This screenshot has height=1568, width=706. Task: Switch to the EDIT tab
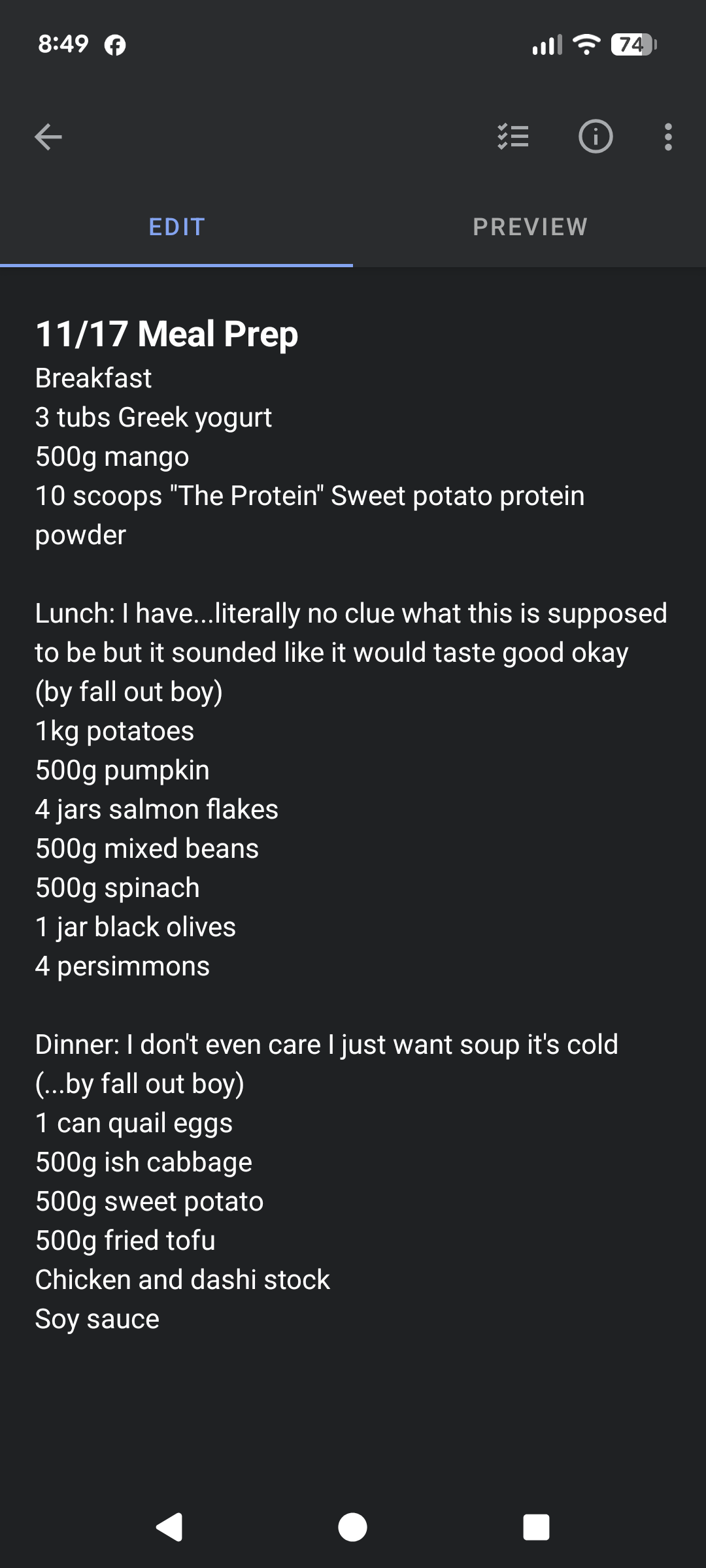tap(176, 227)
